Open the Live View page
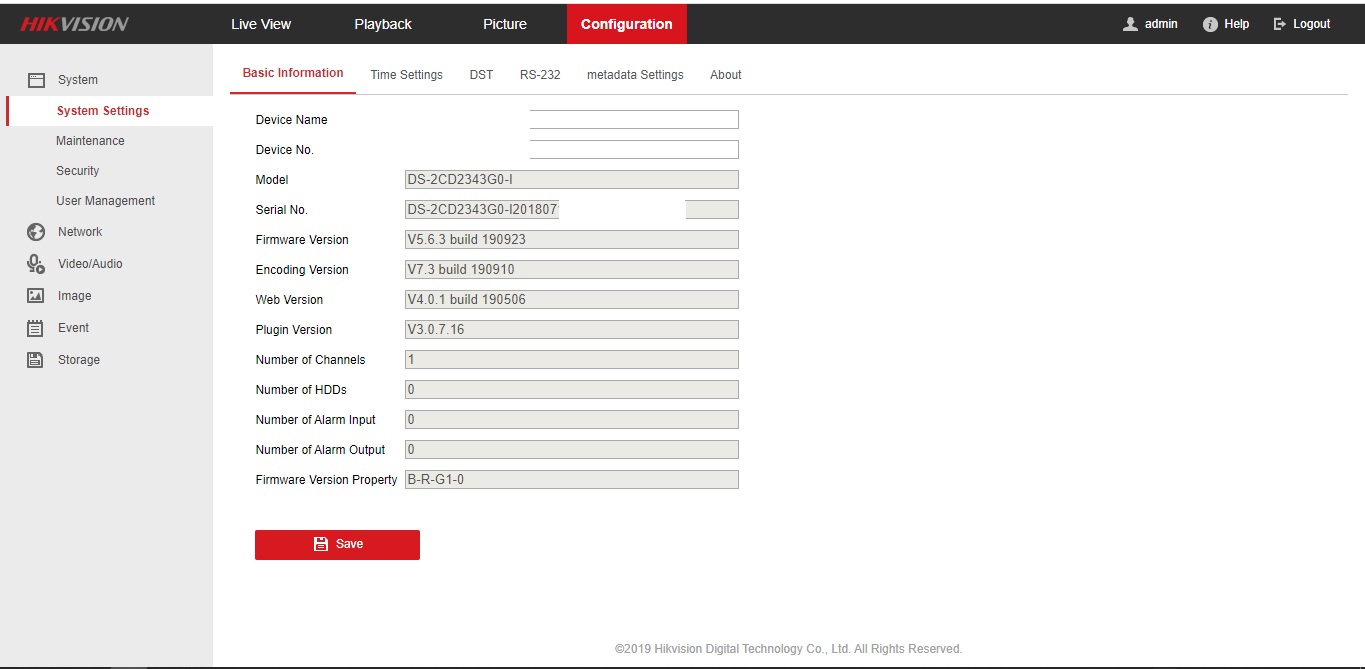Image resolution: width=1365 pixels, height=669 pixels. click(x=261, y=24)
